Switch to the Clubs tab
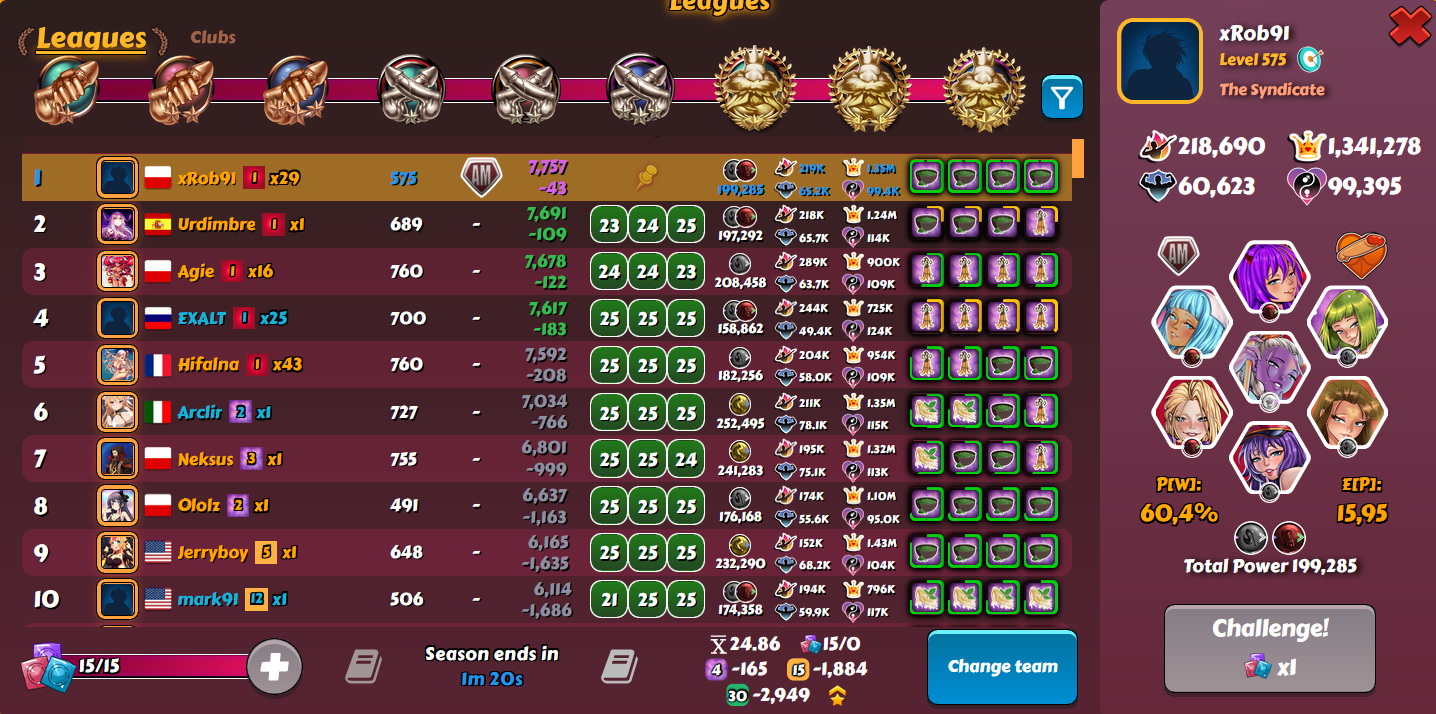The width and height of the screenshot is (1436, 714). (213, 37)
